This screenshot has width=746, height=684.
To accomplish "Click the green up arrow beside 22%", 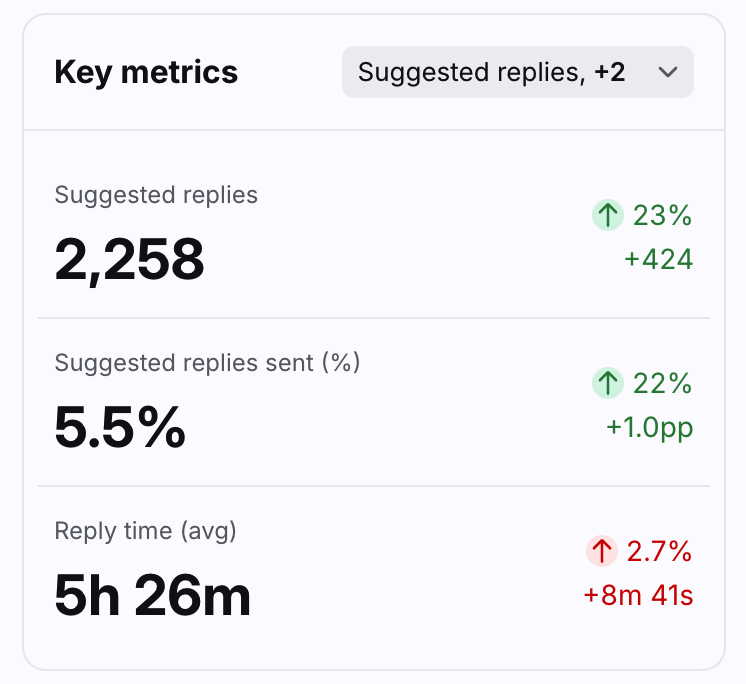I will pyautogui.click(x=606, y=383).
